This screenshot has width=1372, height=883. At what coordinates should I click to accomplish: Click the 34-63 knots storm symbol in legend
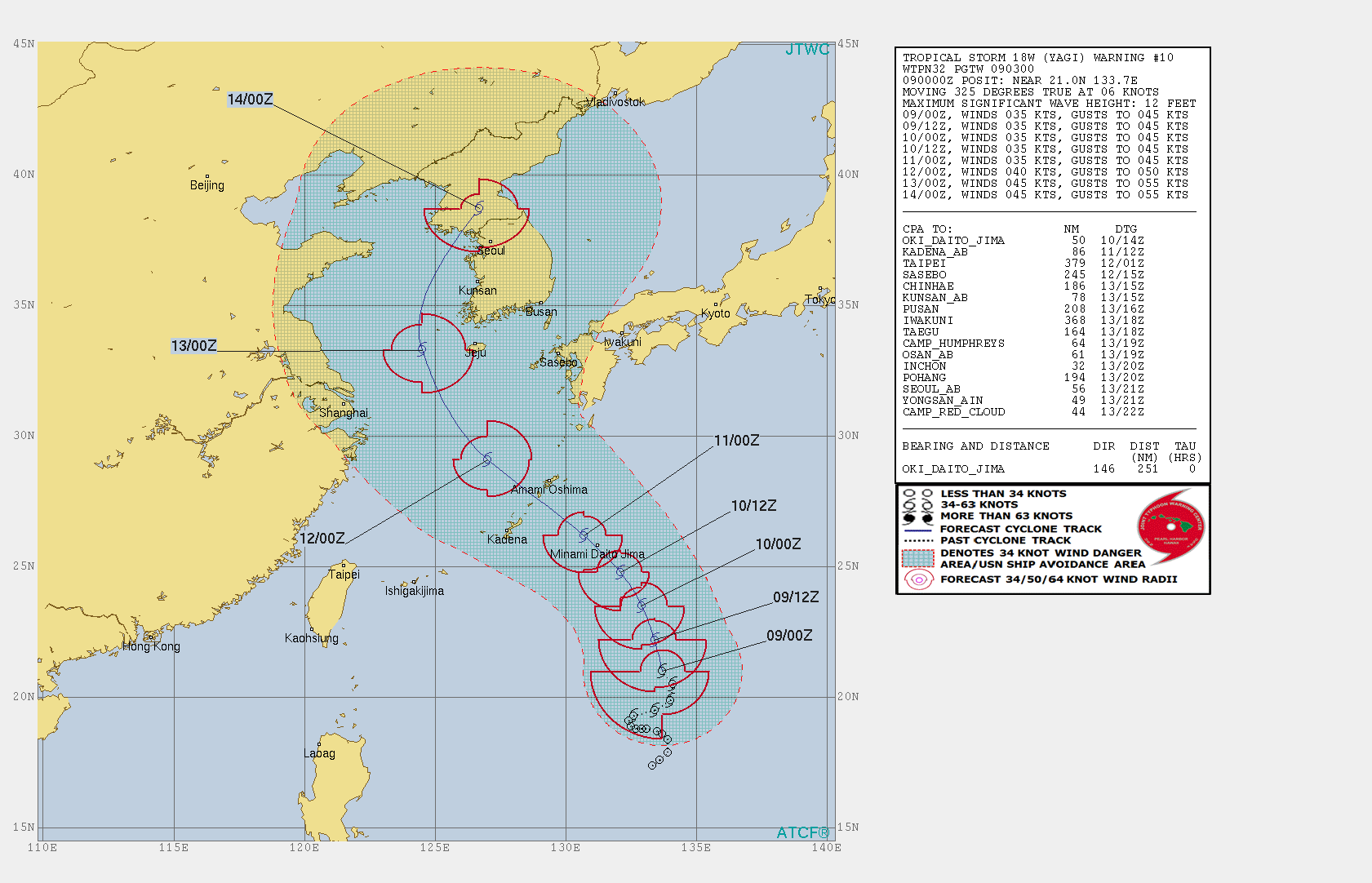coord(918,505)
